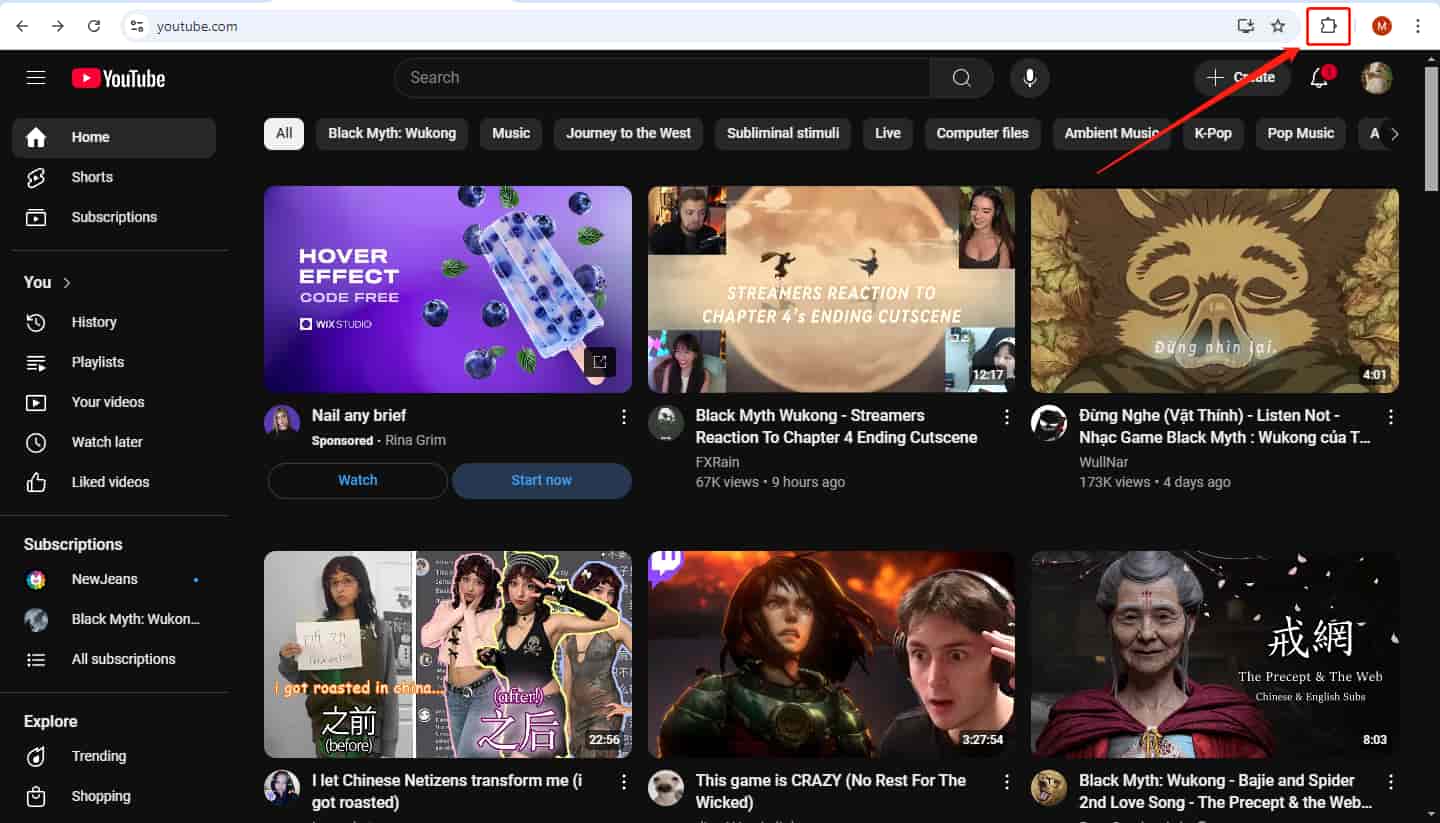This screenshot has width=1440, height=823.
Task: Open options for This game is CRAZY video
Action: tap(1007, 782)
